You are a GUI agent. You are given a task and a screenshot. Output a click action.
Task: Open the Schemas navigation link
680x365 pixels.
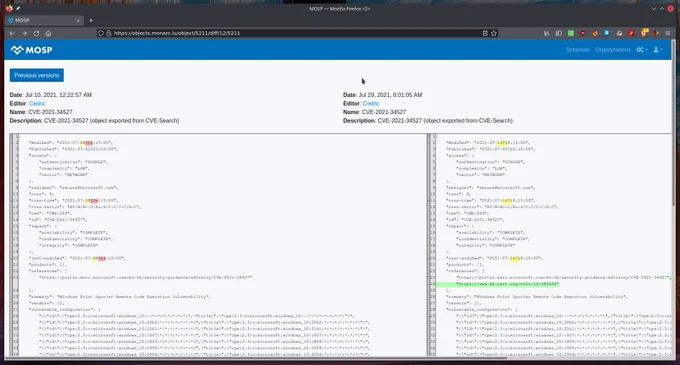[578, 50]
